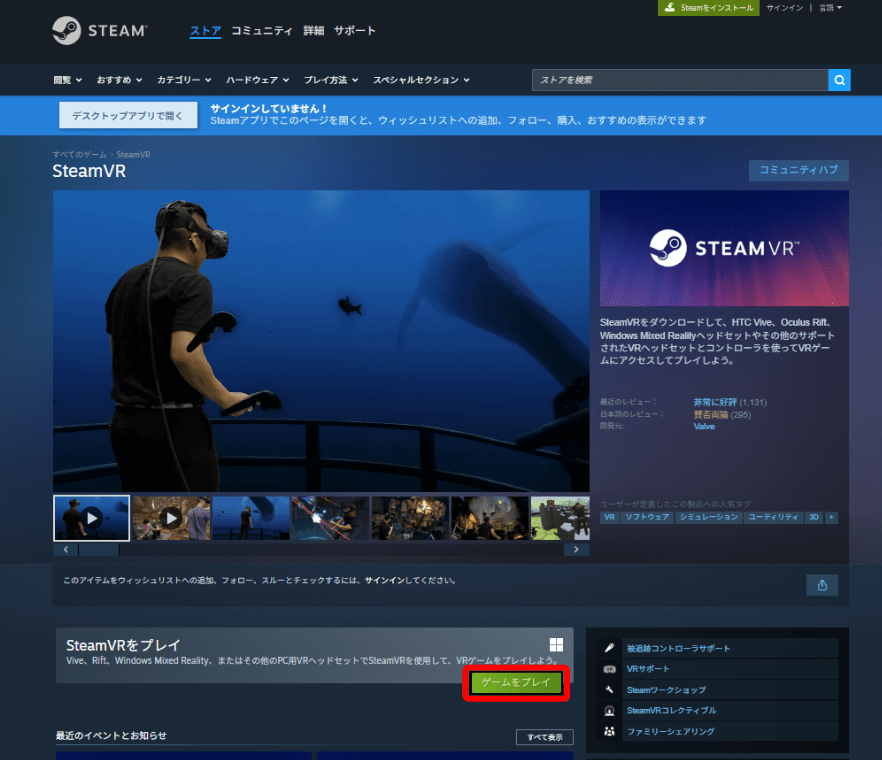Image resolution: width=882 pixels, height=760 pixels.
Task: Open the コミュニティハブ button
Action: tap(799, 170)
